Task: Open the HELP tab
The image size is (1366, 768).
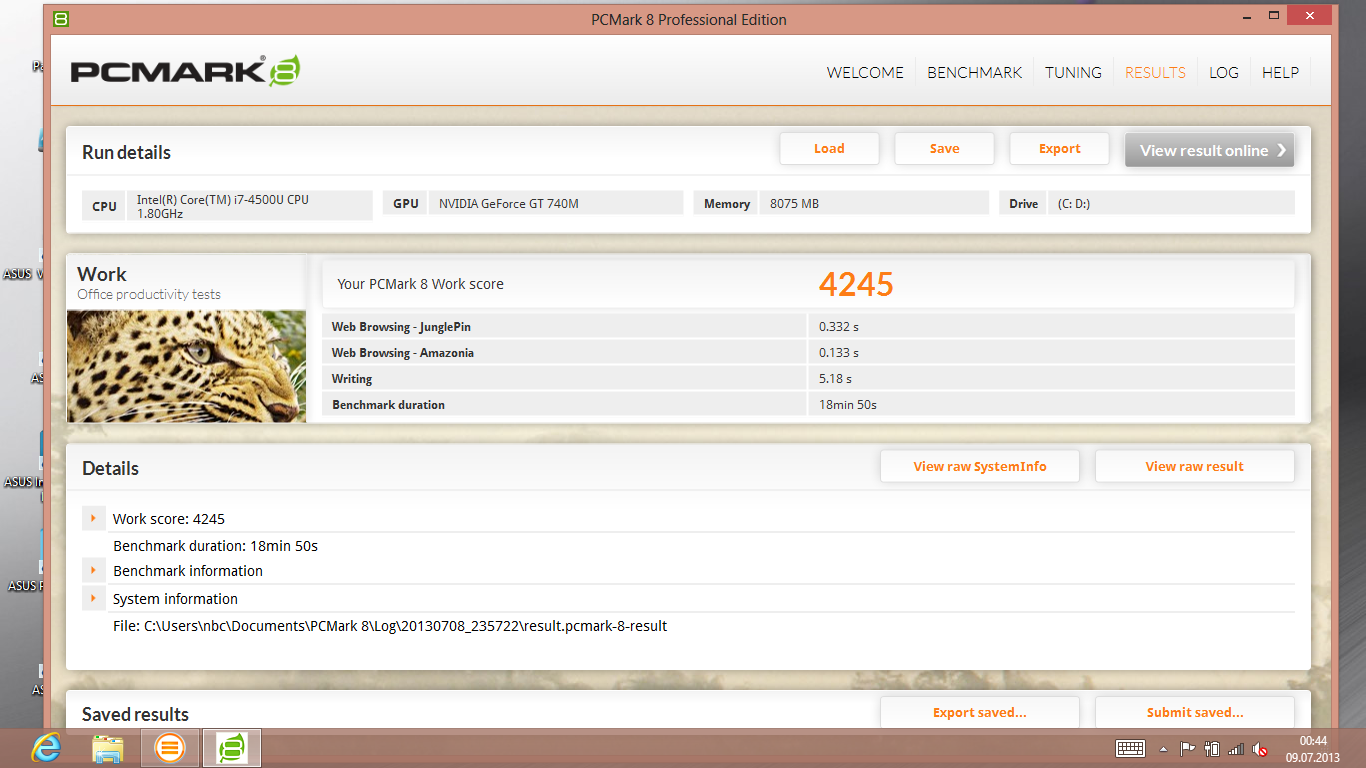Action: coord(1280,72)
